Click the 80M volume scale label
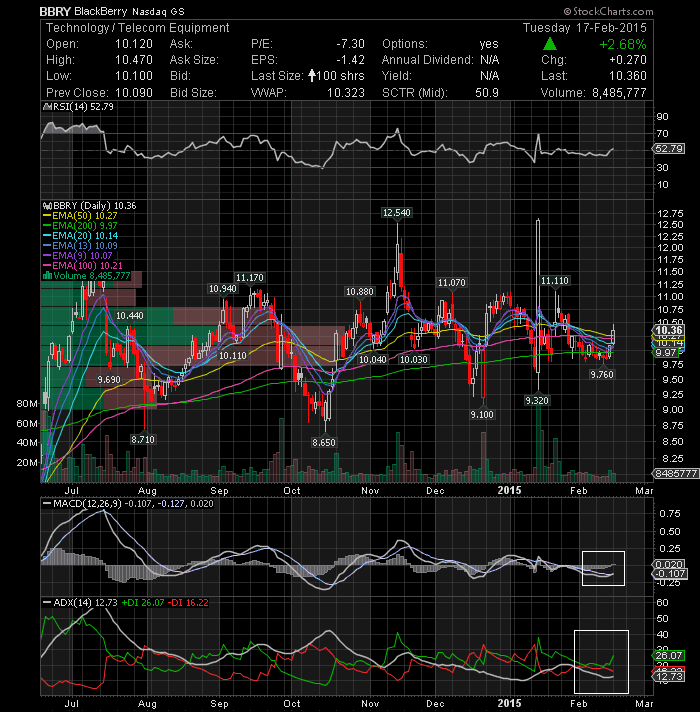Screen dimensions: 700x712 coord(27,404)
